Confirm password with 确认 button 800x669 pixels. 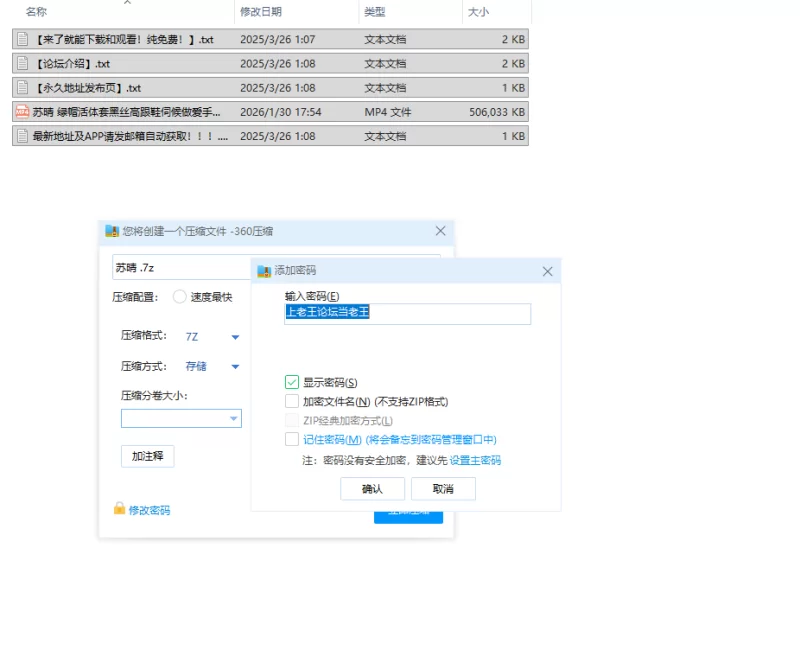tap(372, 489)
